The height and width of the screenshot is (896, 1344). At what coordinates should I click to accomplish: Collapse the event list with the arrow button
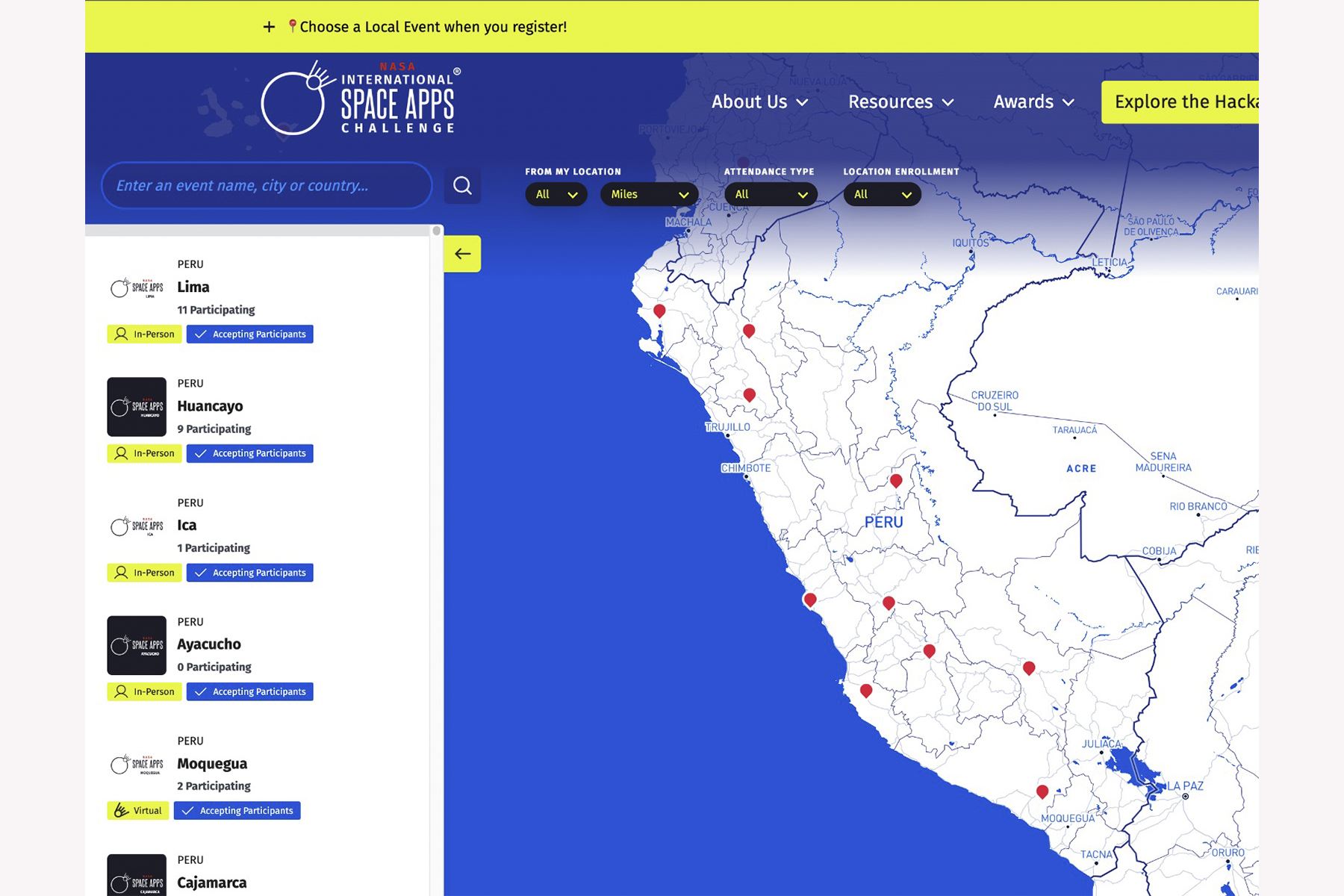click(462, 254)
